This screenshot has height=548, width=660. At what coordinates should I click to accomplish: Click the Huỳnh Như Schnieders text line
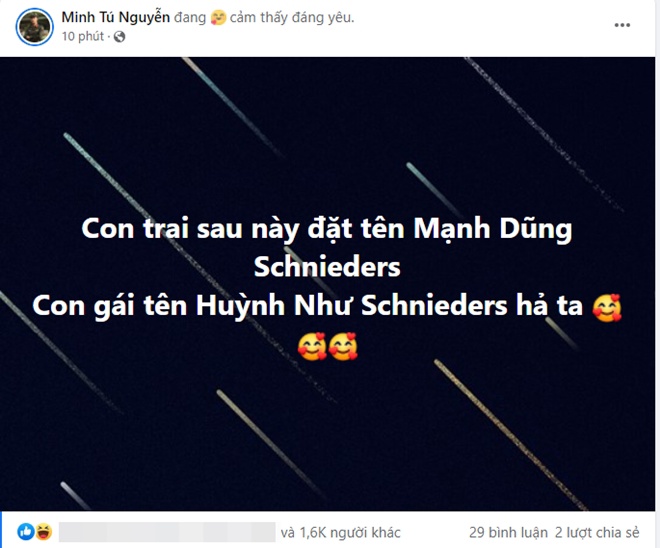[308, 306]
